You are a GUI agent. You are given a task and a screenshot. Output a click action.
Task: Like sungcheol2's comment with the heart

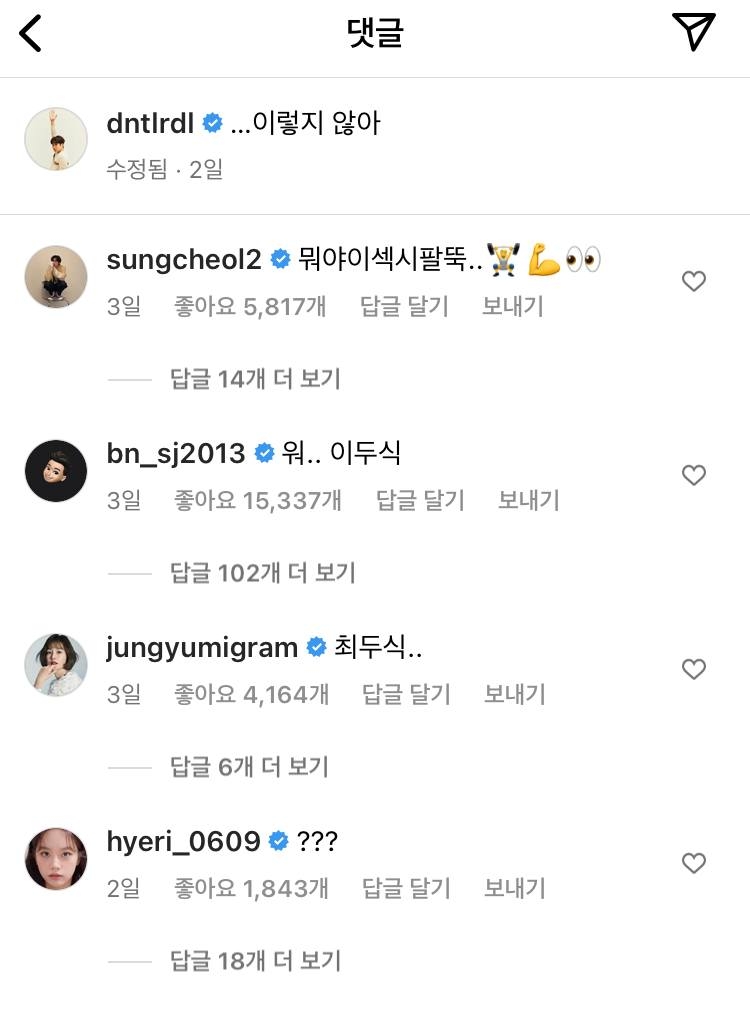coord(693,282)
